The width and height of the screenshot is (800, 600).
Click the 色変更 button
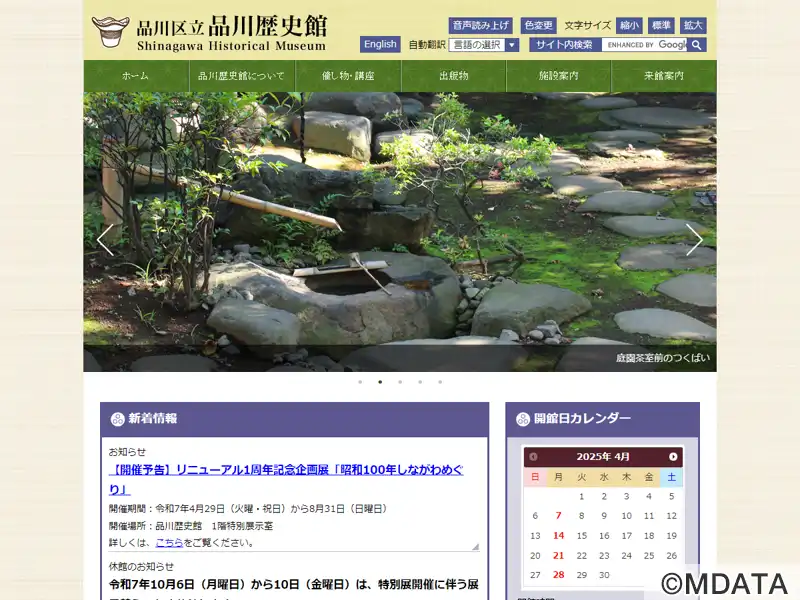(539, 26)
